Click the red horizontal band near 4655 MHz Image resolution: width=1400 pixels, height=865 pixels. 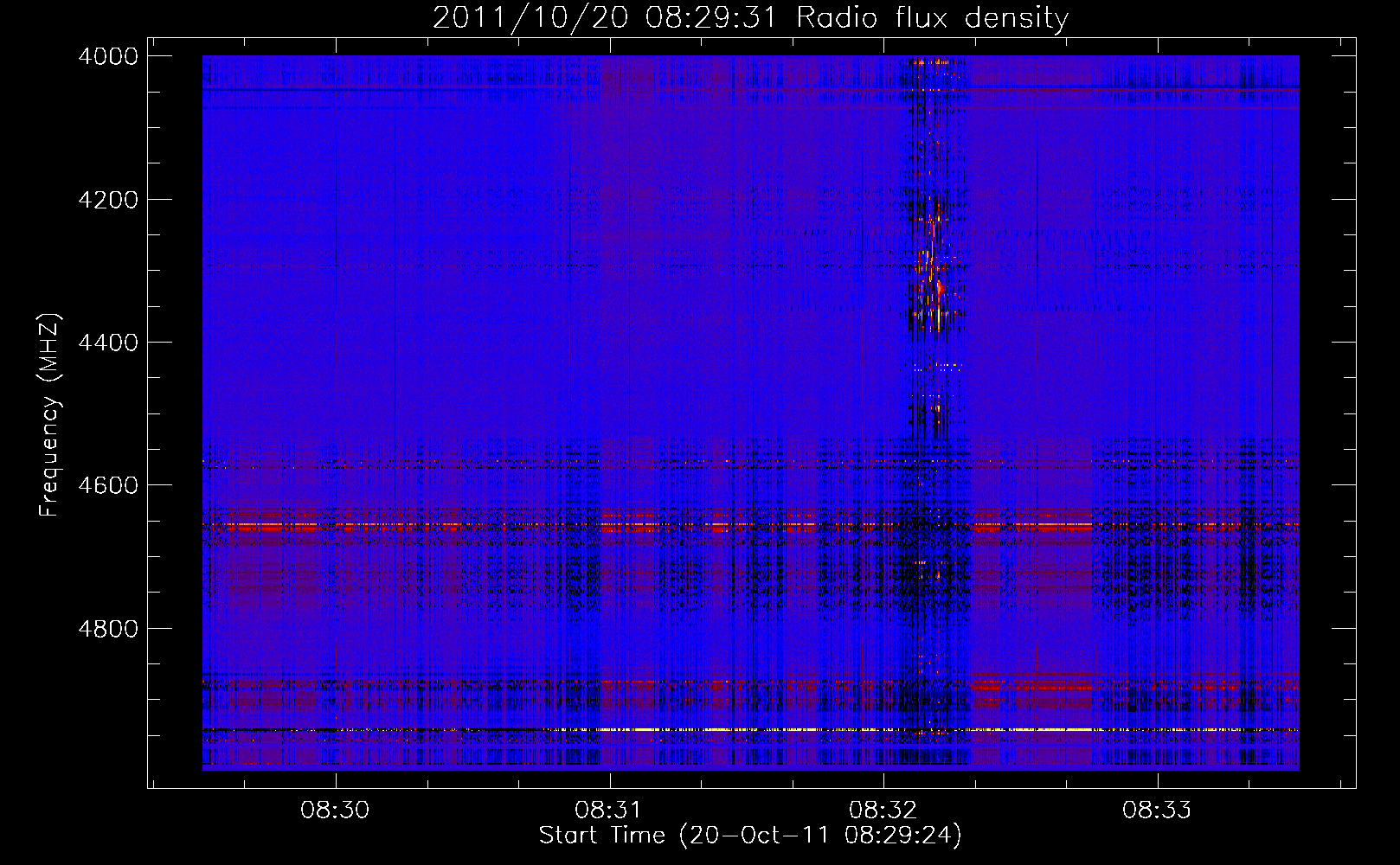[750, 525]
